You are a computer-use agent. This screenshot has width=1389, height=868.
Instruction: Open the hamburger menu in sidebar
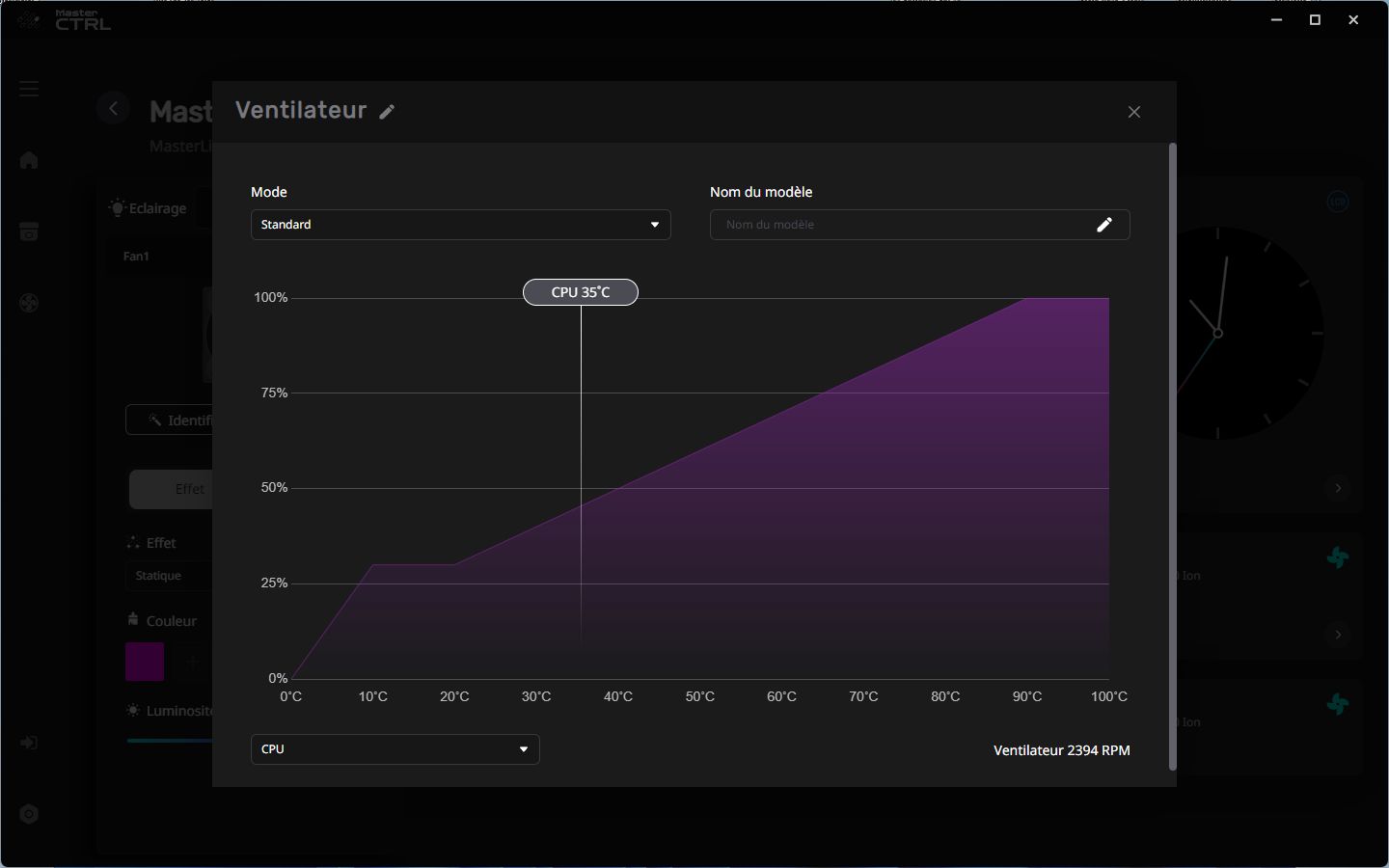click(x=29, y=89)
